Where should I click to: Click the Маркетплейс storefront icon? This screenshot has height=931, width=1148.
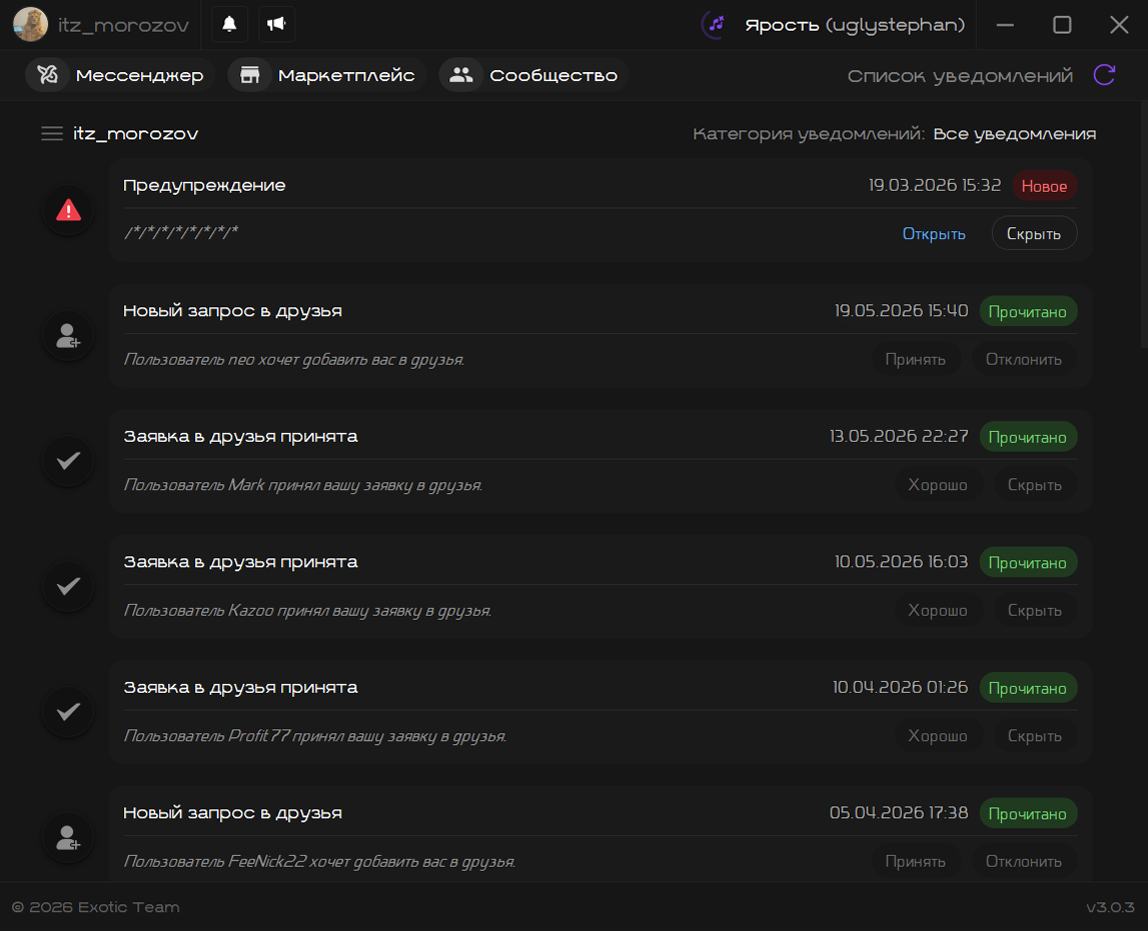[x=250, y=75]
